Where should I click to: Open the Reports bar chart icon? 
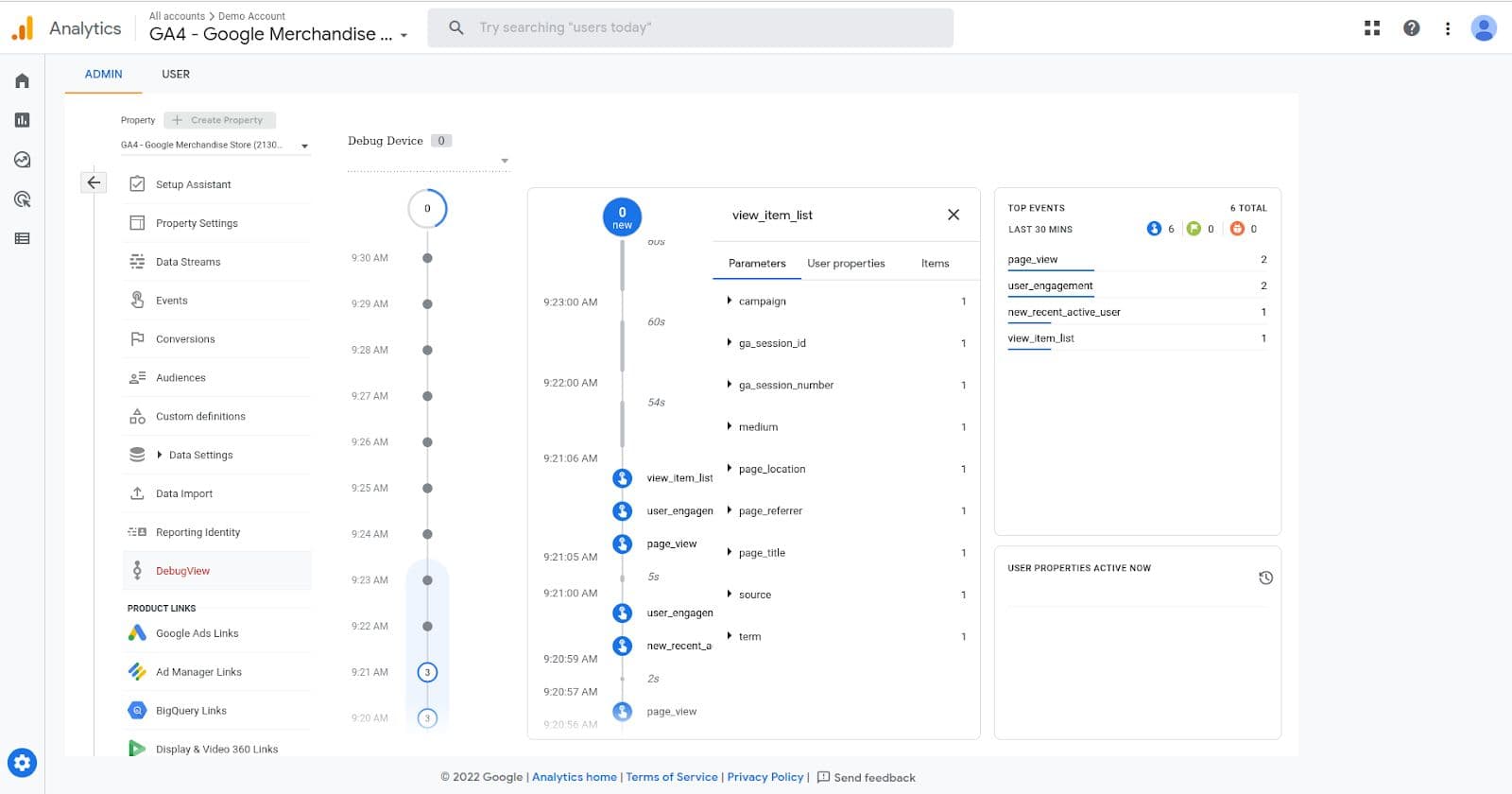(x=22, y=120)
